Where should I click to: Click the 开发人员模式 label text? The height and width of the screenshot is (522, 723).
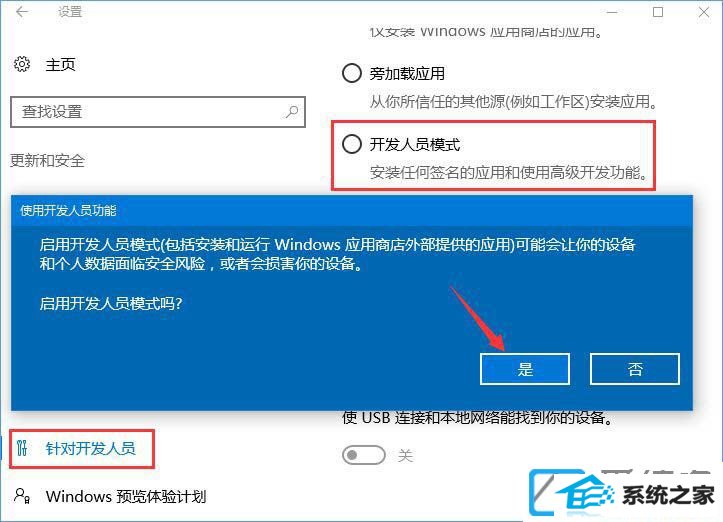click(415, 144)
